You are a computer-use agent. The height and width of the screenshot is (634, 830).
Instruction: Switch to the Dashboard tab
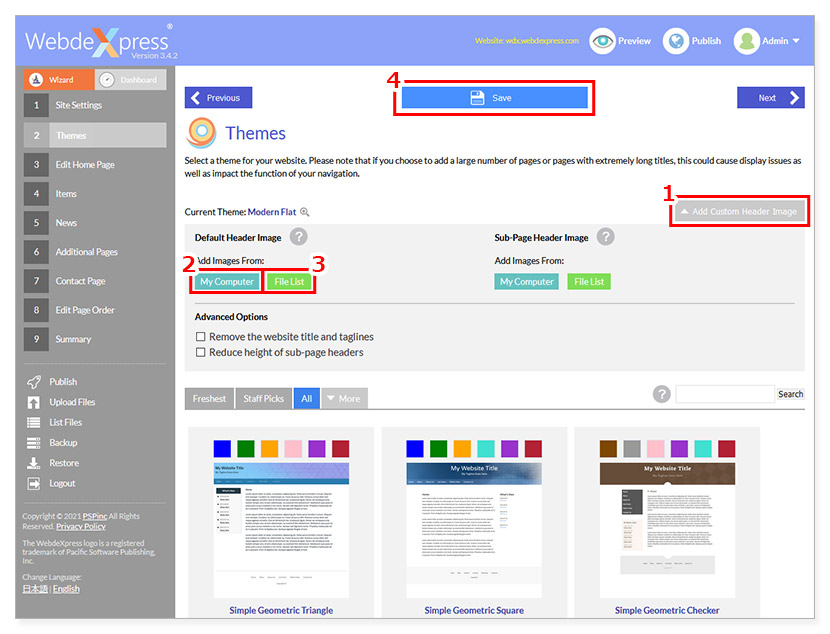(131, 79)
